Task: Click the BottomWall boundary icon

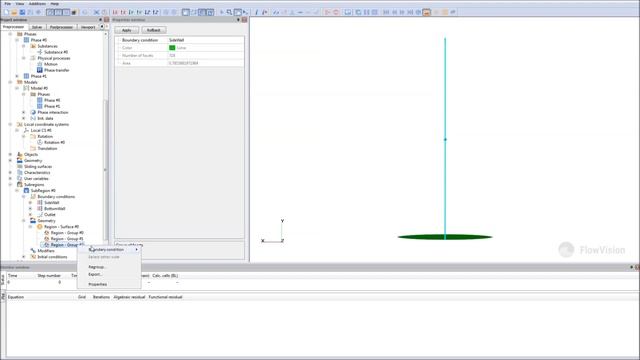Action: (40, 209)
